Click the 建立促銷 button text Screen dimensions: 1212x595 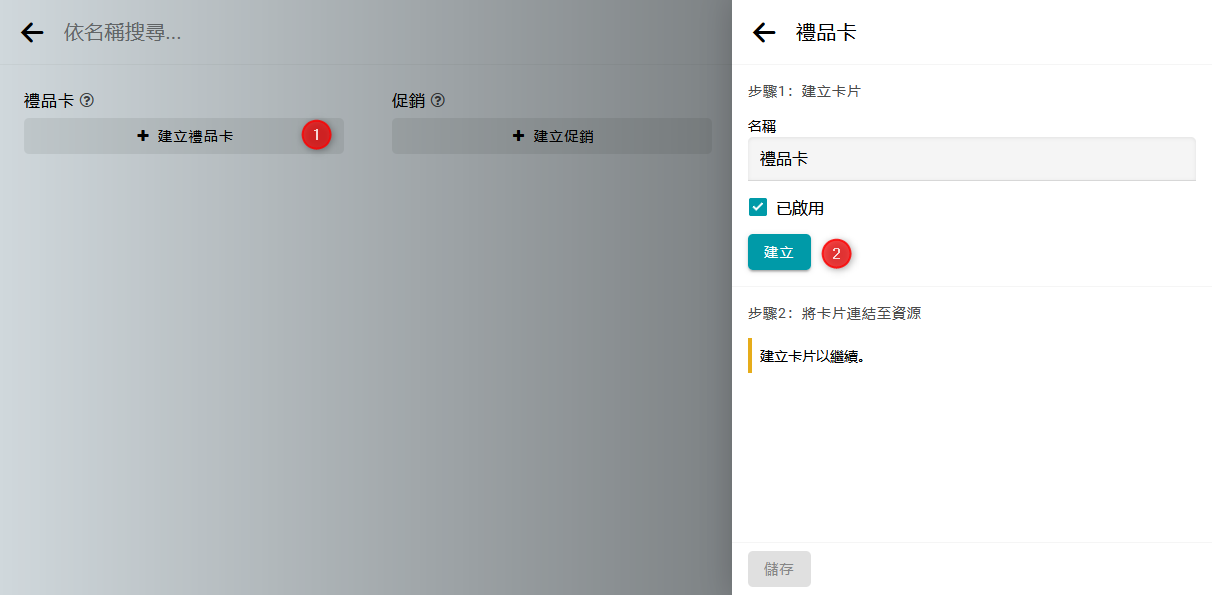pyautogui.click(x=563, y=136)
